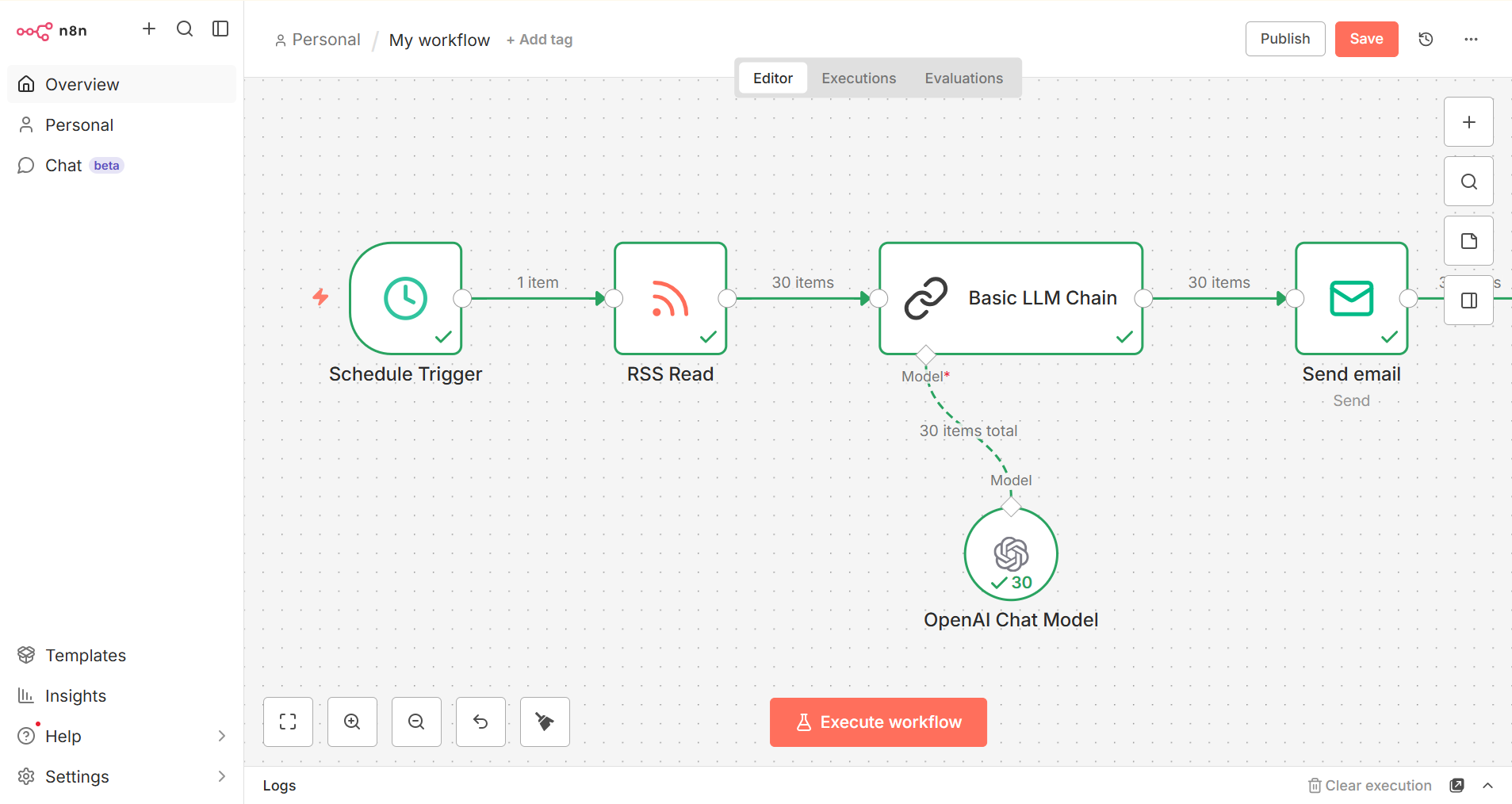Viewport: 1512px width, 804px height.
Task: Select the RSS Read node
Action: pos(670,298)
